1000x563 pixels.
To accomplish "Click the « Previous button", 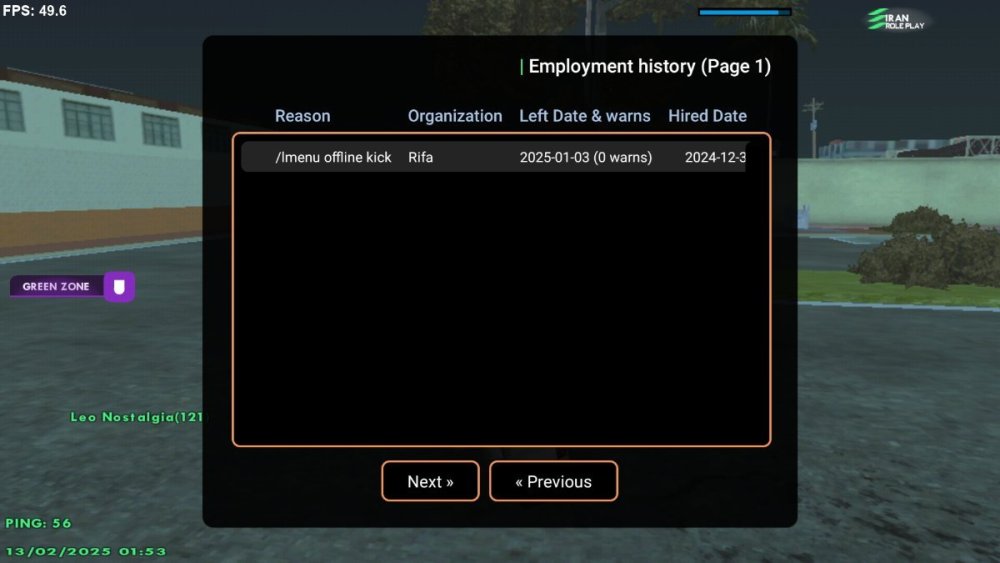I will pos(554,481).
